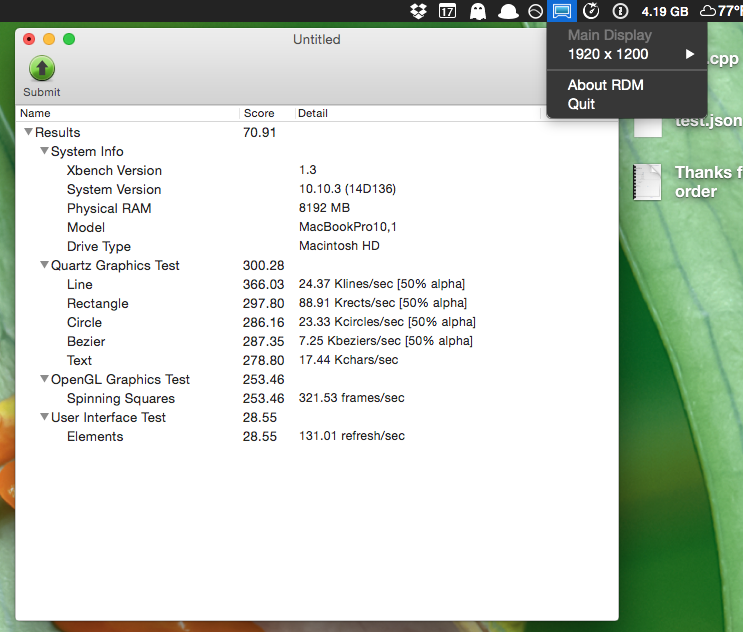Minimize the Untitled window with yellow button
The image size is (743, 632).
point(49,39)
